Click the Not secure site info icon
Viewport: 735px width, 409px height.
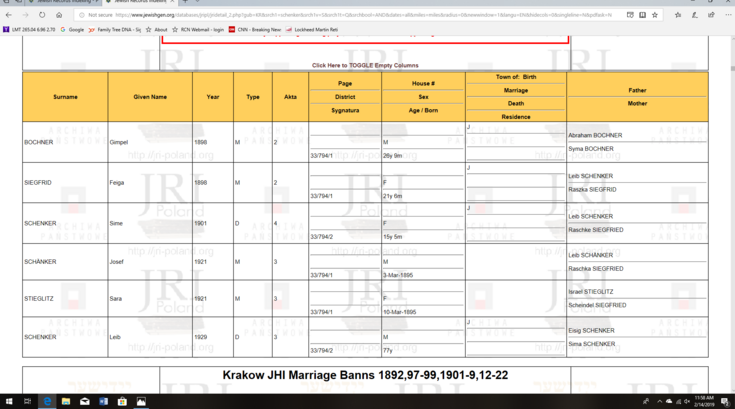coord(82,15)
